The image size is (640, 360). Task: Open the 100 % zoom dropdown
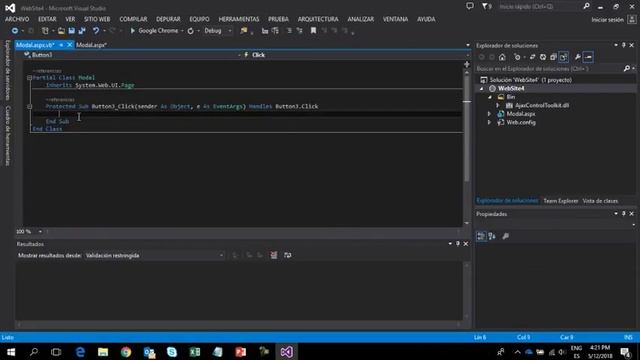[40, 231]
